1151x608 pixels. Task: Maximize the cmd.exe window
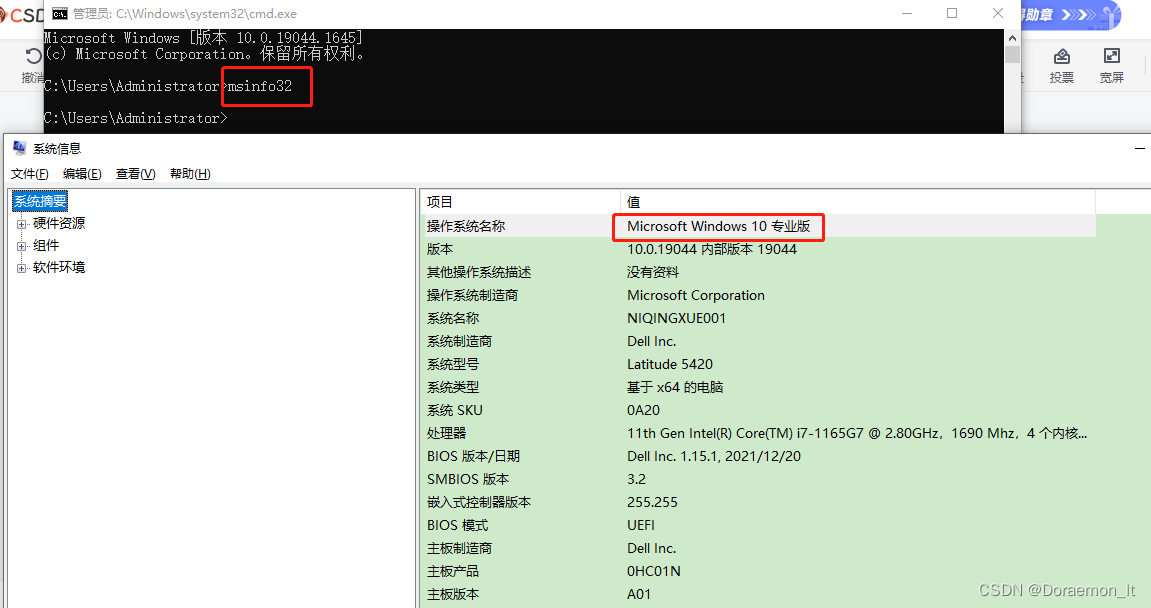coord(952,13)
